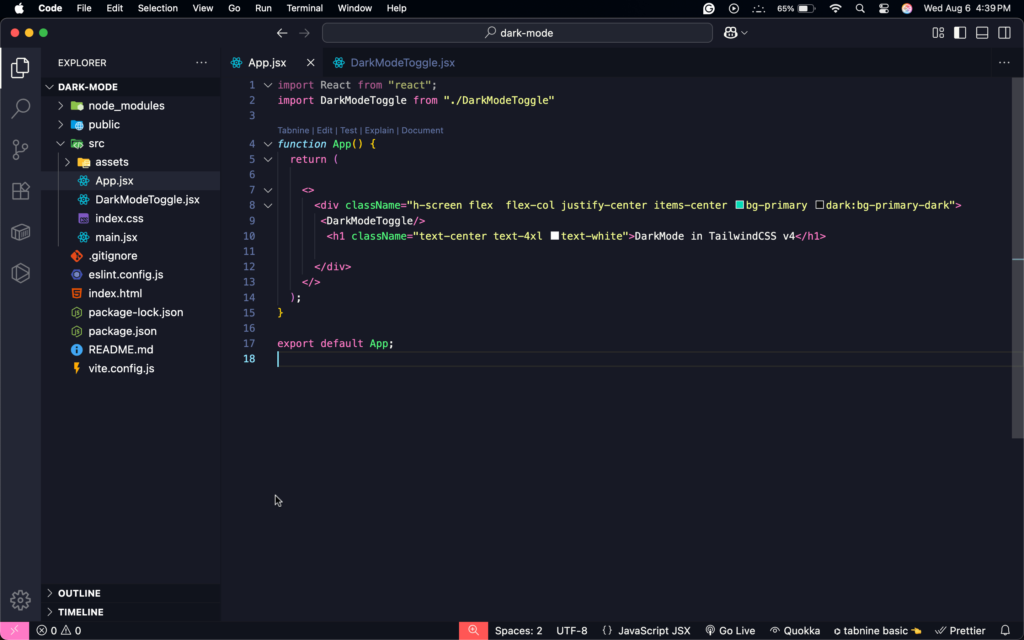This screenshot has width=1024, height=640.
Task: Toggle the primary side bar layout button
Action: pos(960,33)
